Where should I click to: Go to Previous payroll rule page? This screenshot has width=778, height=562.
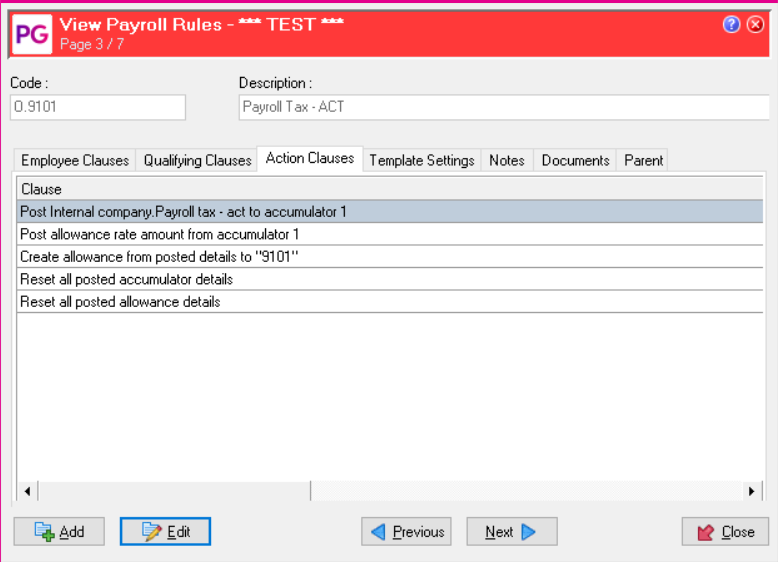[406, 532]
